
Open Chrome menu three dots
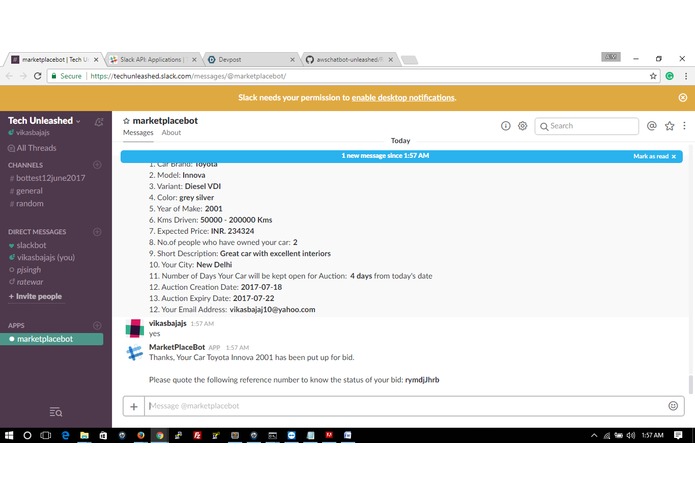click(x=686, y=76)
